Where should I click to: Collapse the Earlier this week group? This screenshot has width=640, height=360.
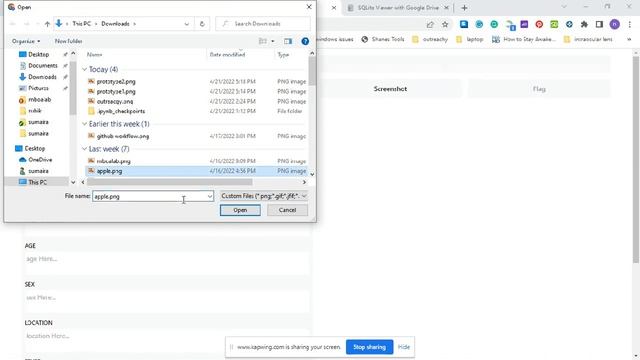tap(84, 124)
